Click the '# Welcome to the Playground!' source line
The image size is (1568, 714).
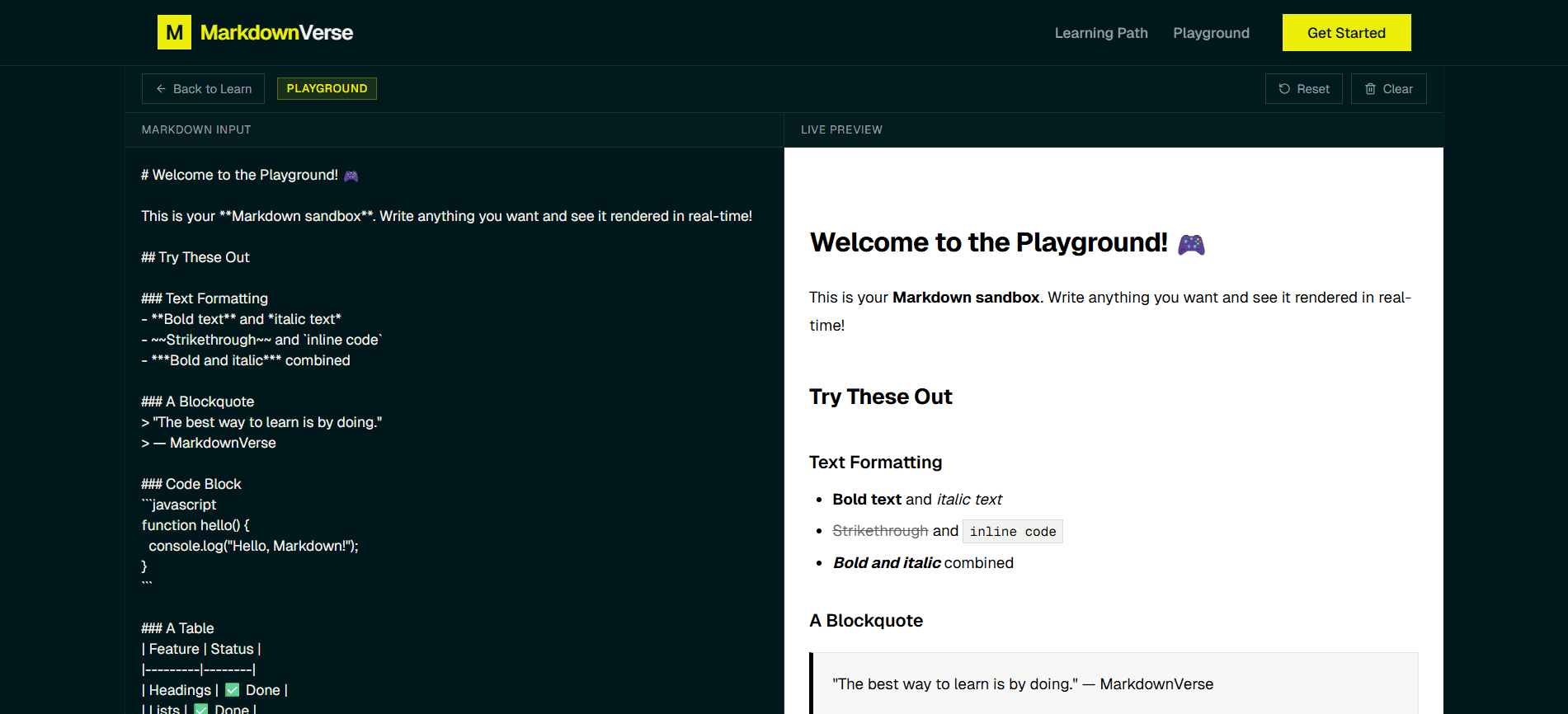[x=250, y=175]
